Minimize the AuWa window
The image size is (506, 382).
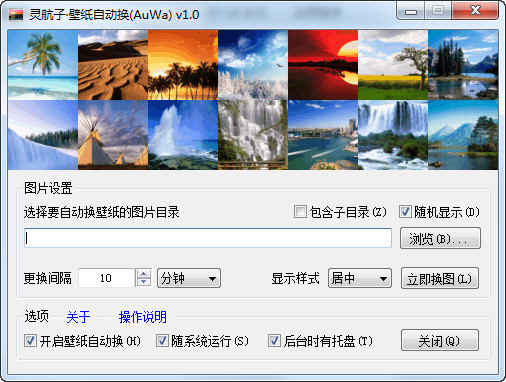tap(411, 11)
